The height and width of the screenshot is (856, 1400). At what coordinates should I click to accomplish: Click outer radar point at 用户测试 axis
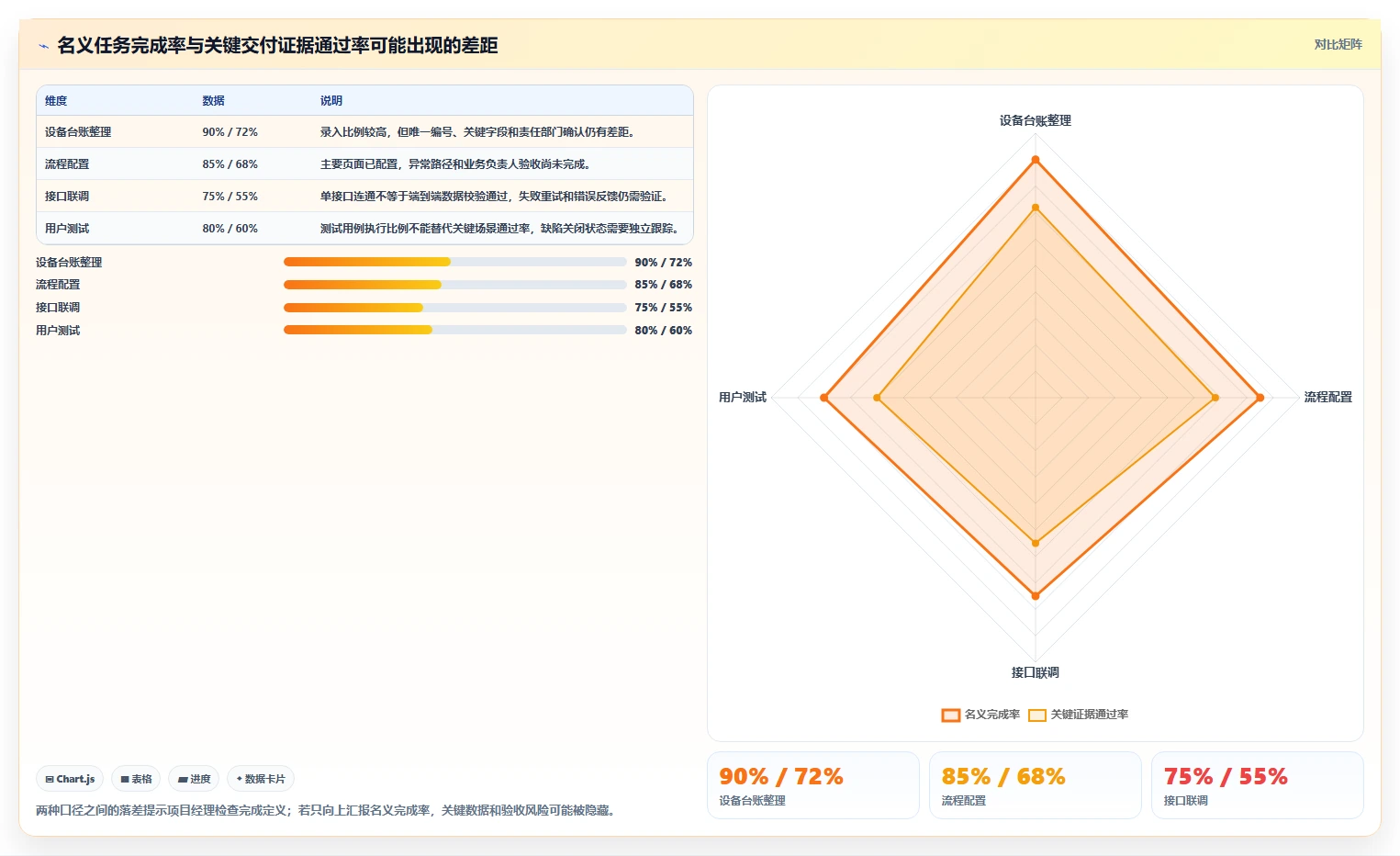pyautogui.click(x=824, y=398)
